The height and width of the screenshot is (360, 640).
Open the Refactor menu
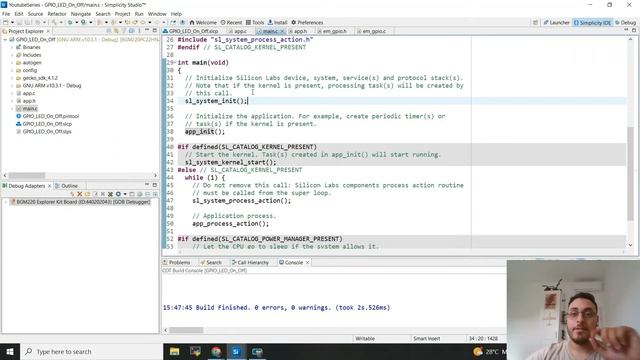click(57, 14)
